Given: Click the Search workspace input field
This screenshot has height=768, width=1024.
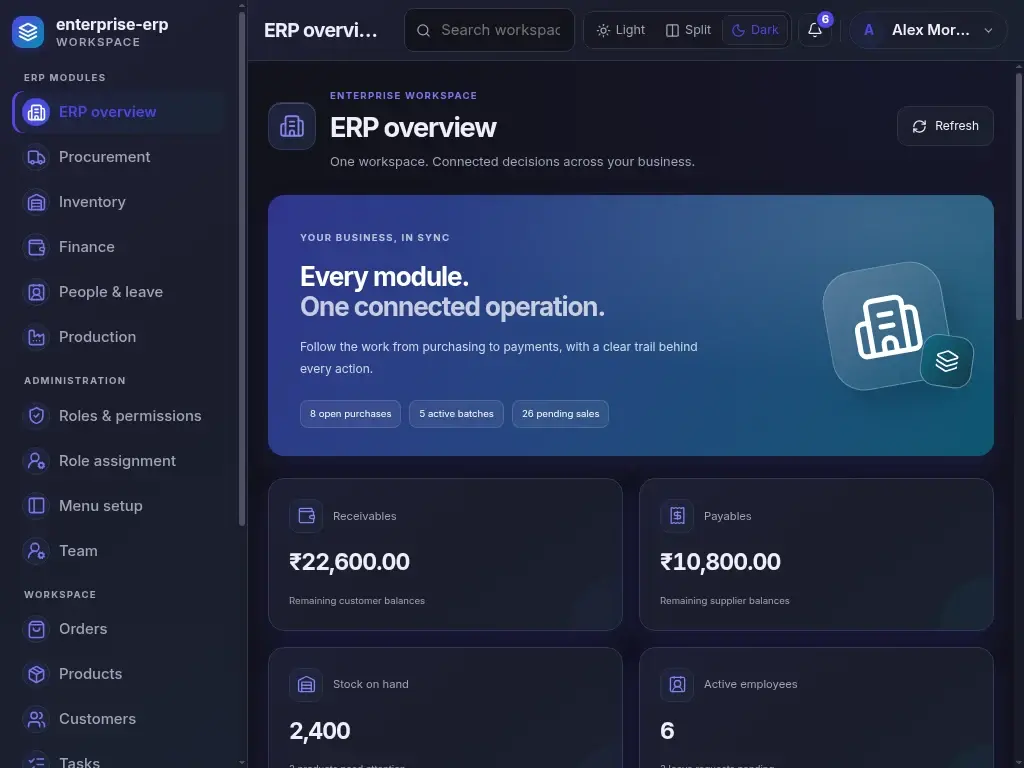Looking at the screenshot, I should (x=489, y=30).
